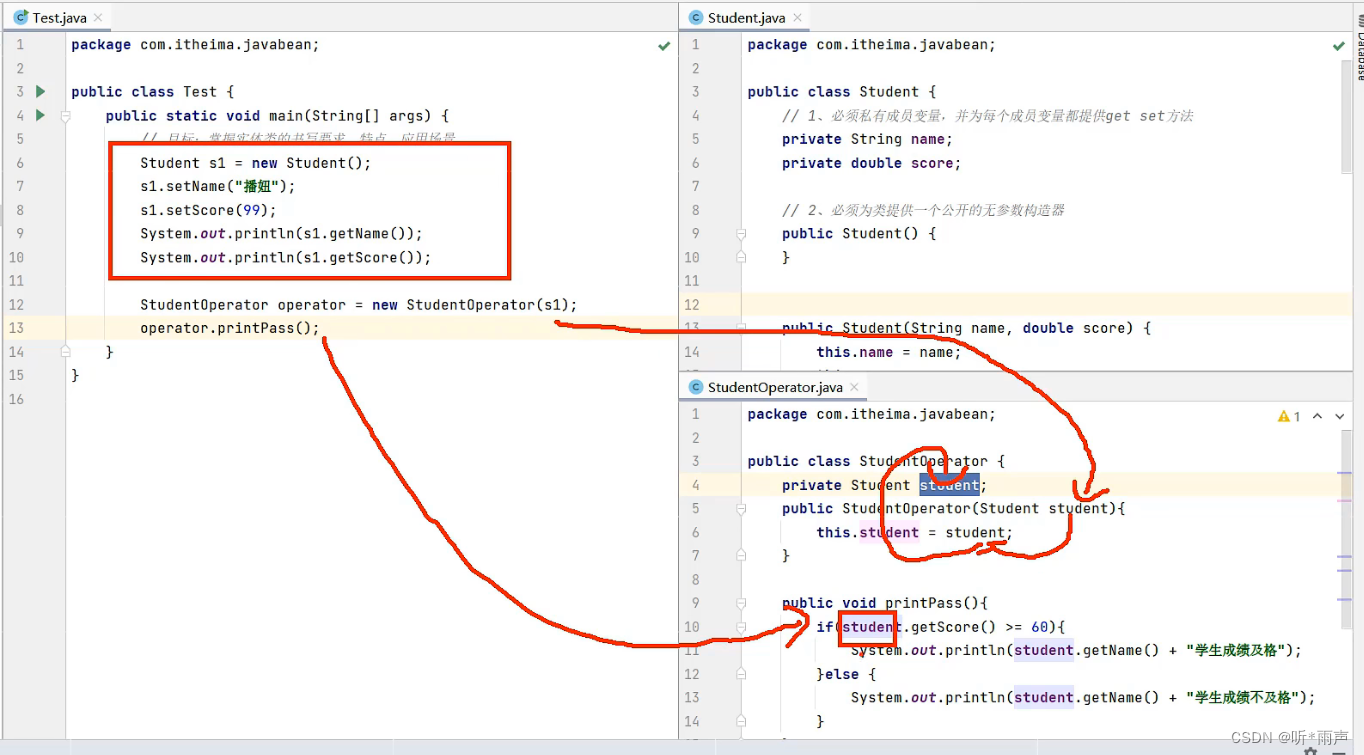Collapse StudentOperator constructor at line 5
Screen dimensions: 1364x755
(x=741, y=509)
